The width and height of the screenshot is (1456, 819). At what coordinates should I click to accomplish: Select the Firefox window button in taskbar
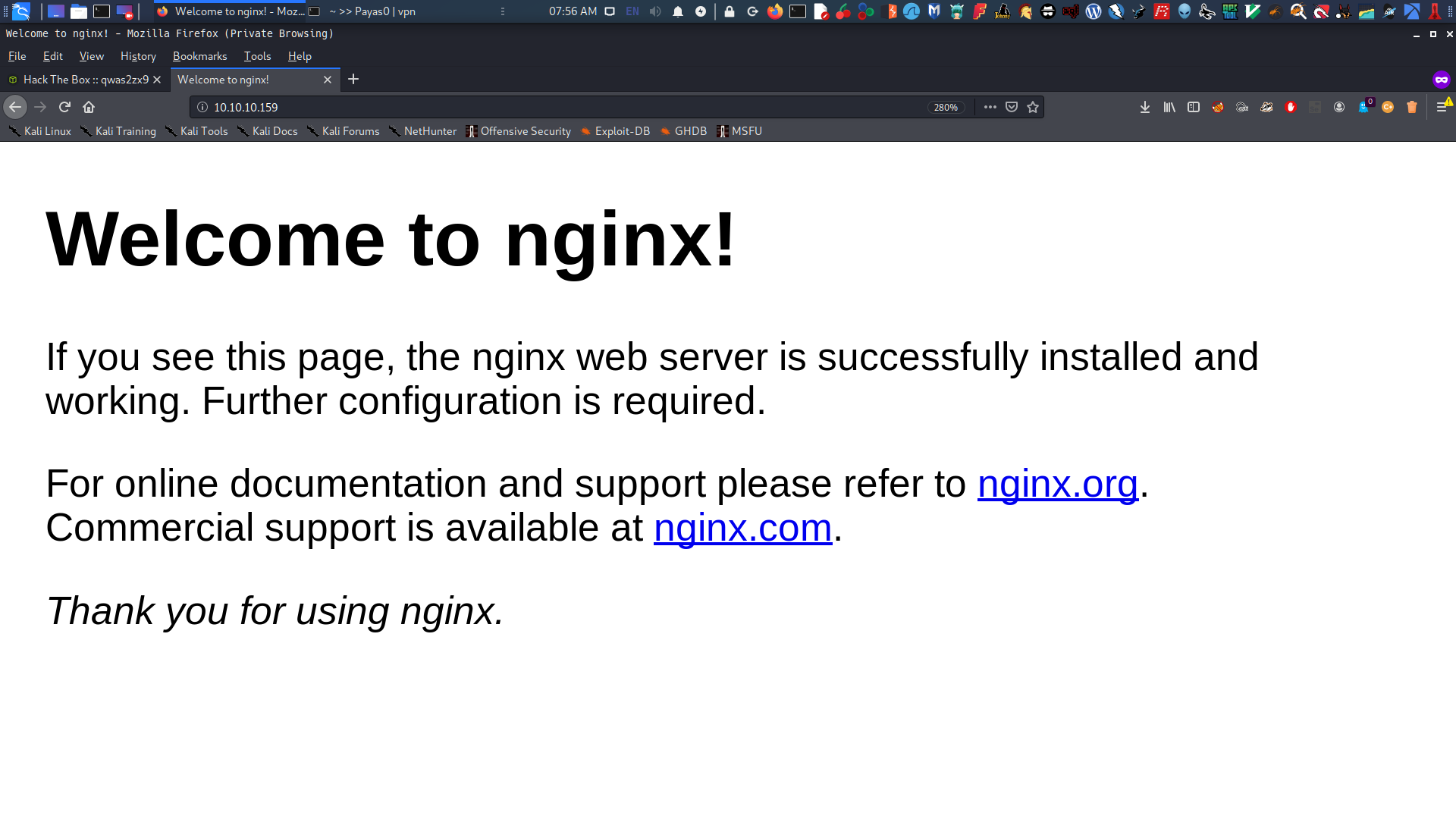coord(231,11)
